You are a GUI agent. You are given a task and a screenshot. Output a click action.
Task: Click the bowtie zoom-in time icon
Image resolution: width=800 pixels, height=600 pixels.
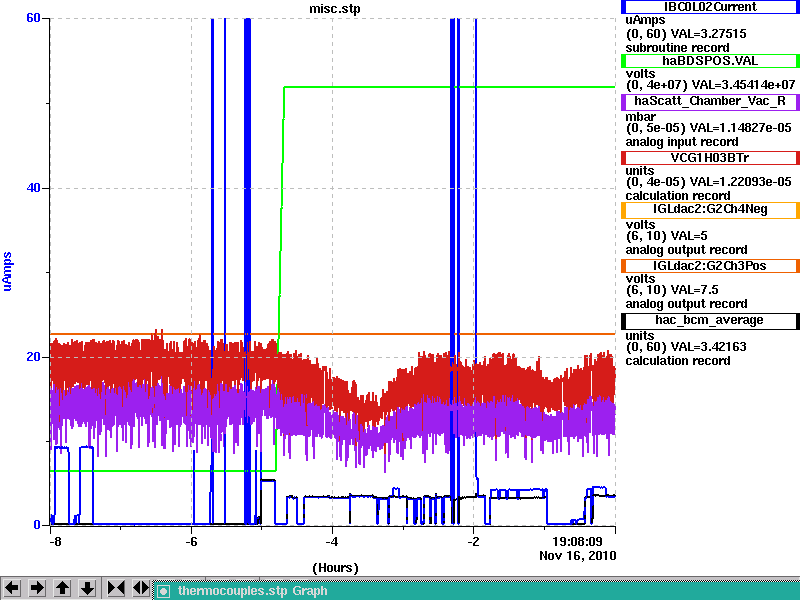(x=116, y=588)
